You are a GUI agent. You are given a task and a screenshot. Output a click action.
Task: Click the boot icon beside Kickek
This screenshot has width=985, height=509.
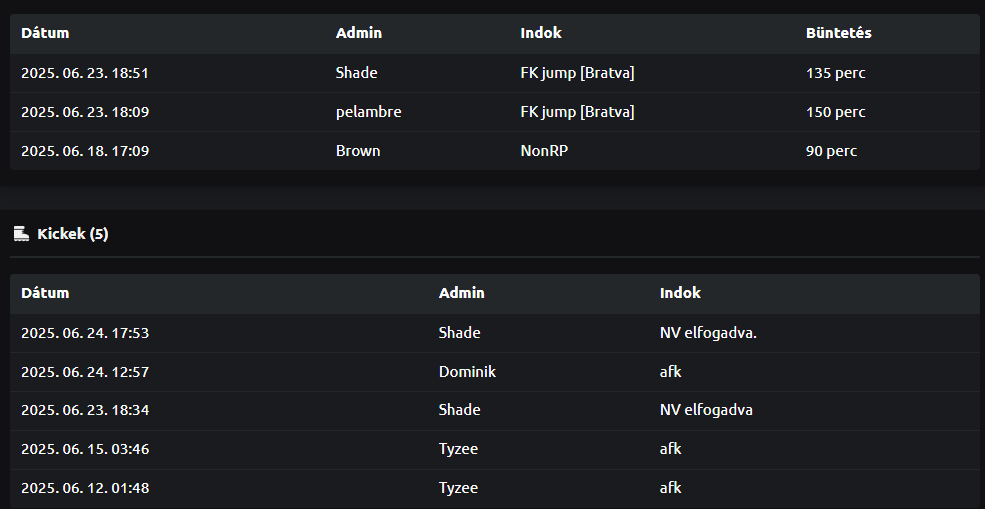pos(20,234)
